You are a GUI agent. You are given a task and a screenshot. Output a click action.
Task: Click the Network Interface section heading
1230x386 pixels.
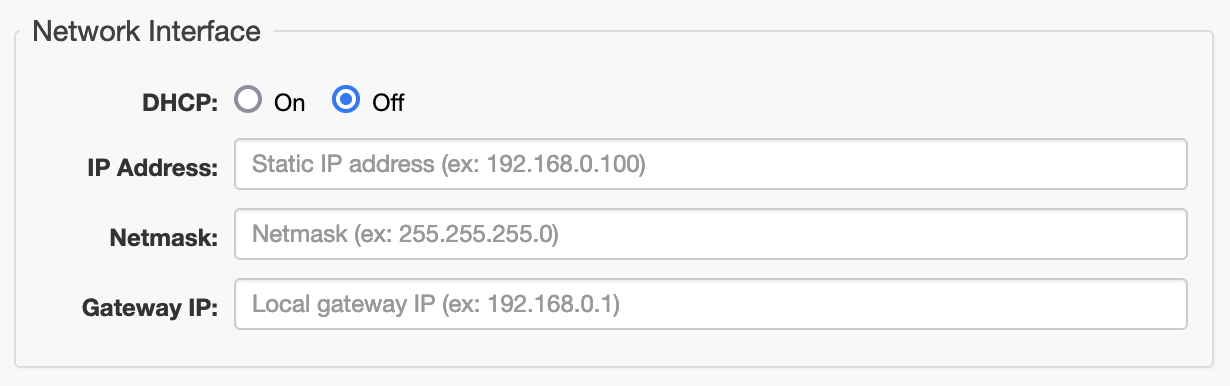(x=147, y=31)
